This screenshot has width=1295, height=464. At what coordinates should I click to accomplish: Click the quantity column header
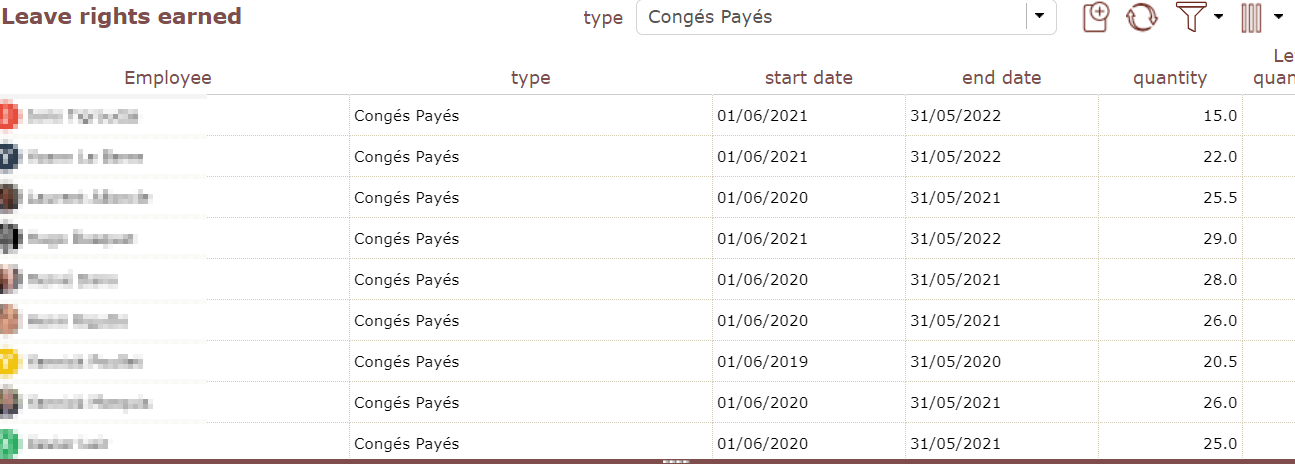pos(1169,78)
